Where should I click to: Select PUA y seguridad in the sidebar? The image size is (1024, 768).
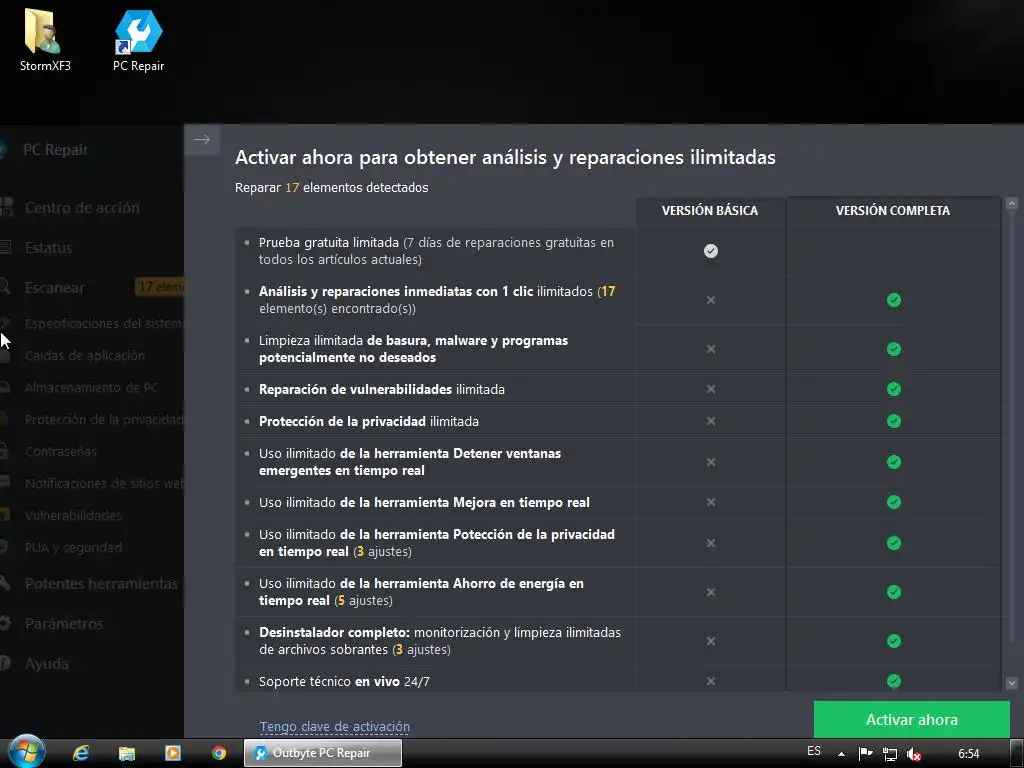point(73,547)
